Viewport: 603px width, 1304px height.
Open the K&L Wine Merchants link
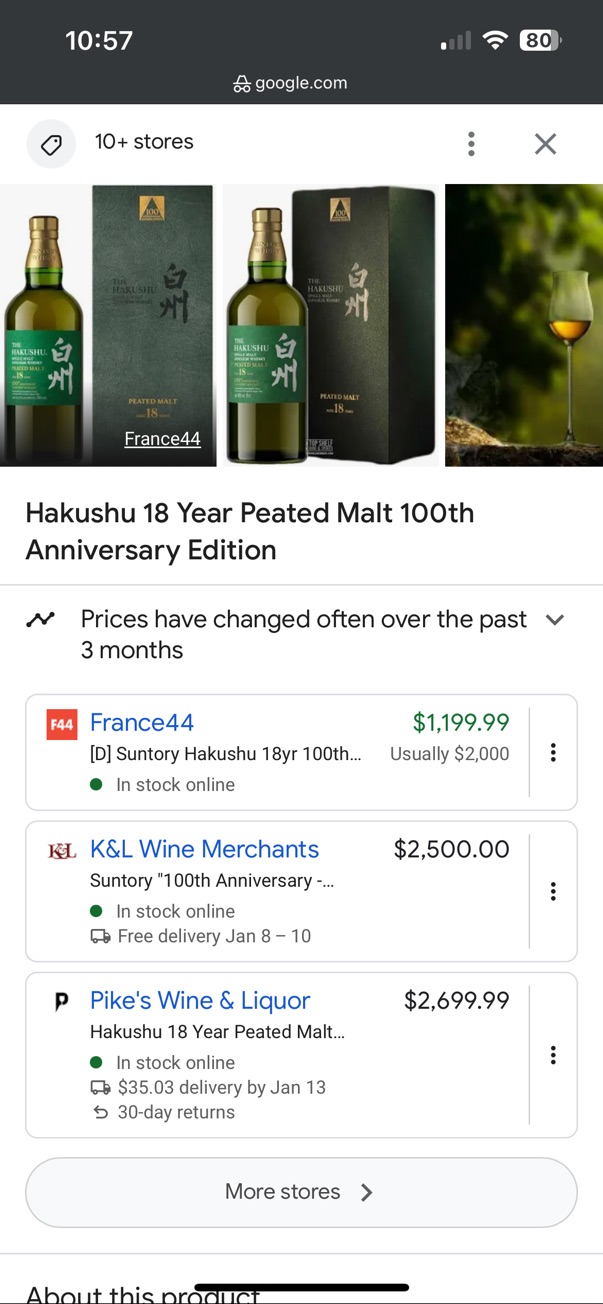pos(204,849)
